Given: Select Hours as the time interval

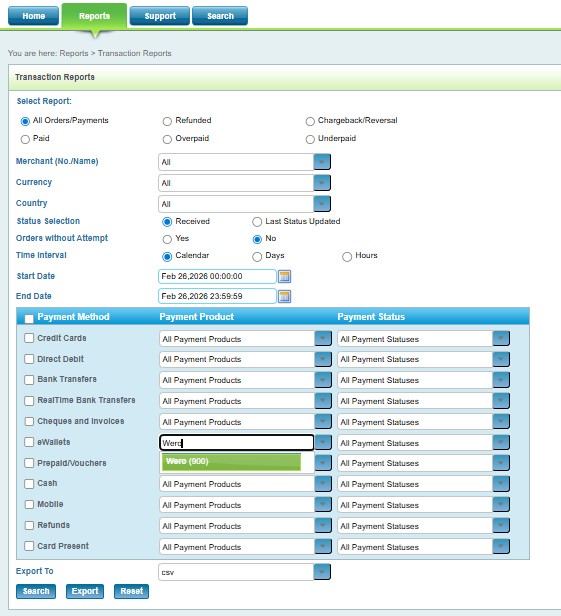Looking at the screenshot, I should (x=347, y=257).
